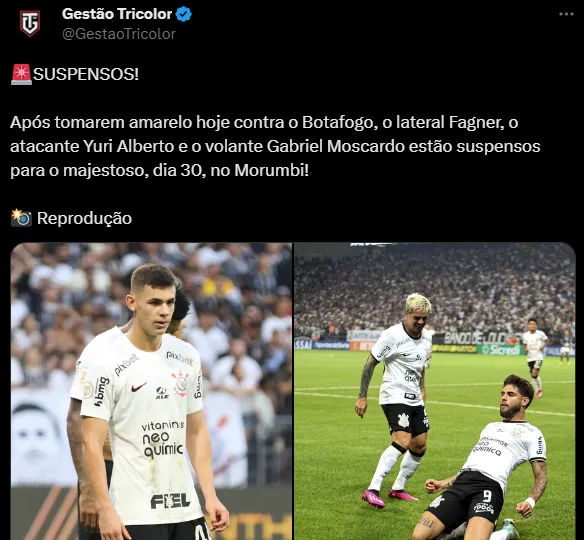Click the Corinthians crest on left jersey
Image resolution: width=584 pixels, height=540 pixels.
[x=181, y=384]
